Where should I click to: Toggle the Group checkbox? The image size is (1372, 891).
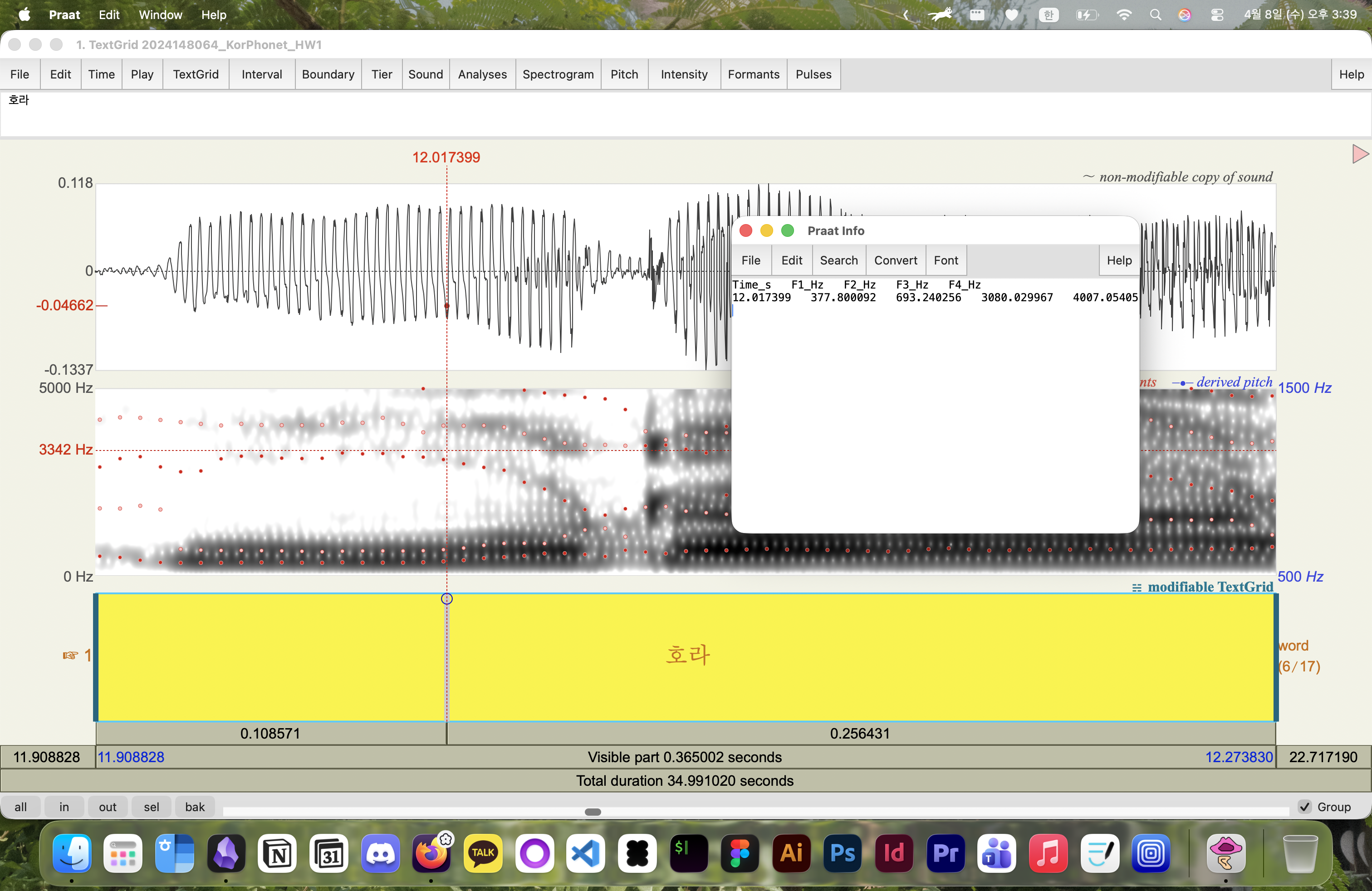[x=1305, y=807]
